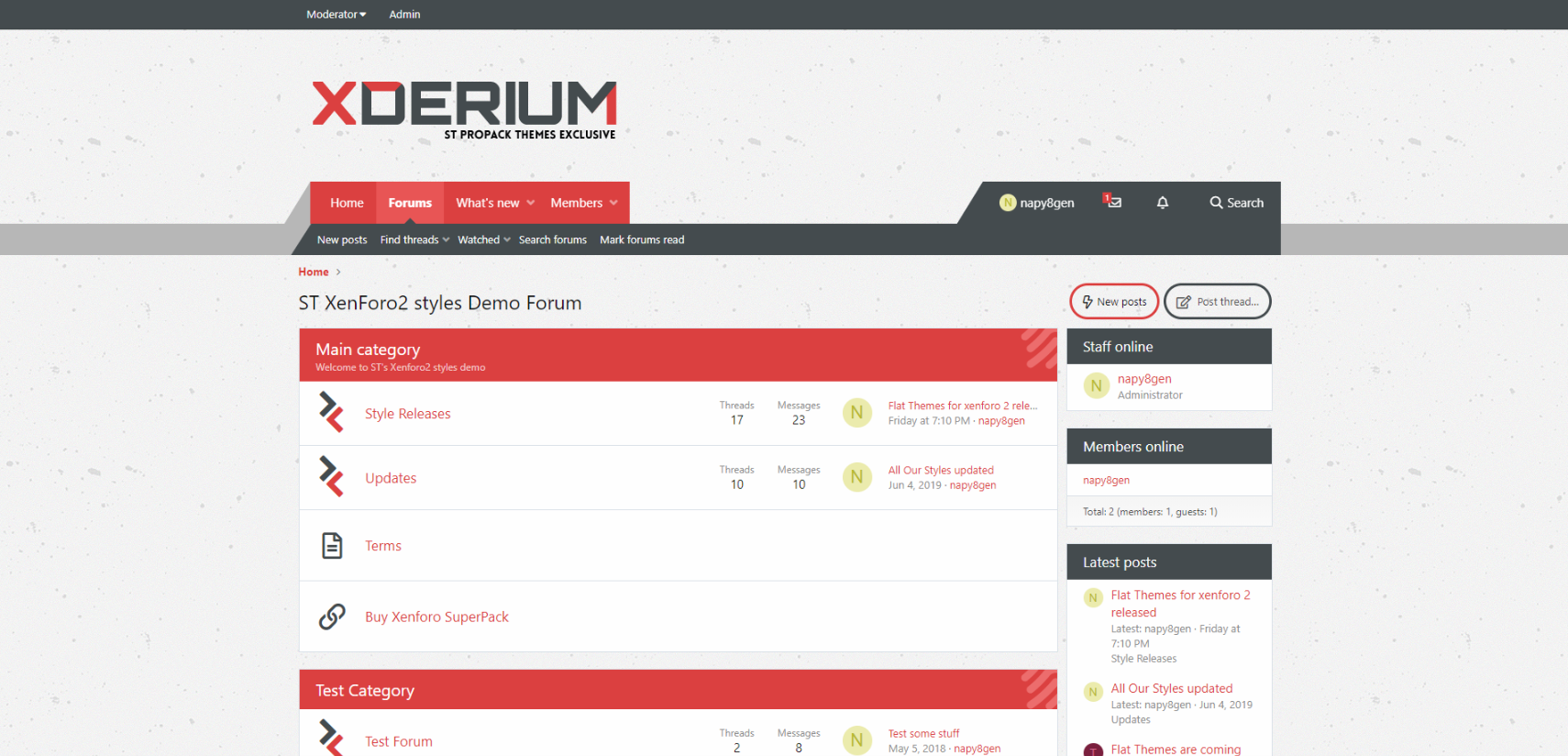Screen dimensions: 1568x756
Task: Click the breadcrumb arrow after Home
Action: (x=338, y=272)
